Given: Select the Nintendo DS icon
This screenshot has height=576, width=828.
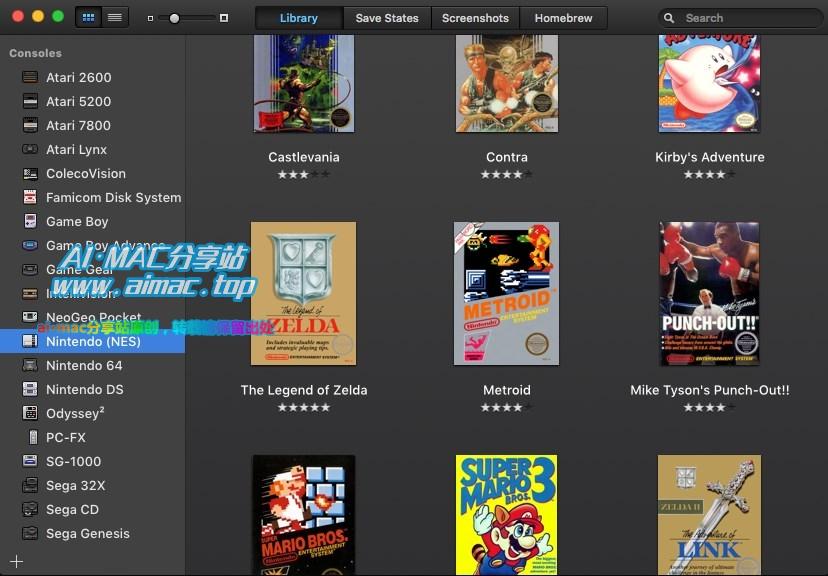Looking at the screenshot, I should pos(30,389).
